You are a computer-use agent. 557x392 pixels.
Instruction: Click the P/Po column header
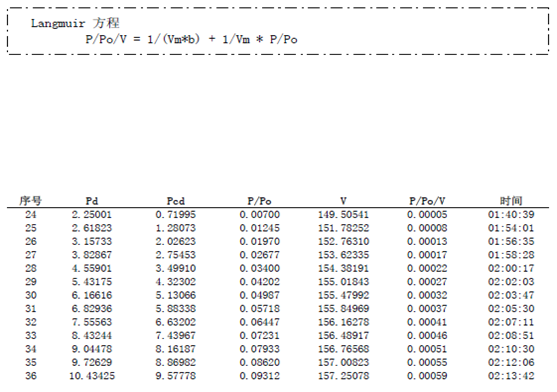pyautogui.click(x=259, y=201)
